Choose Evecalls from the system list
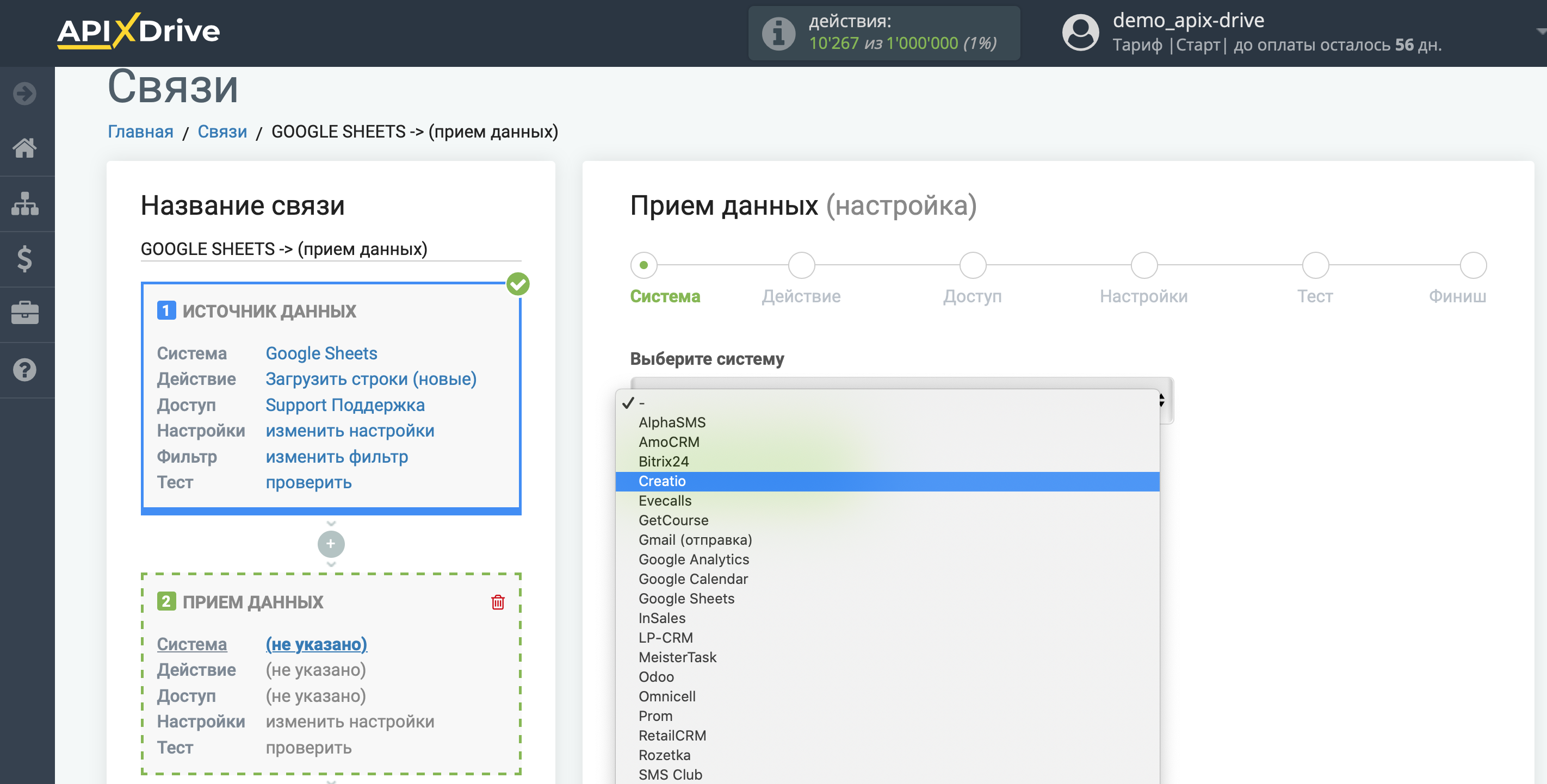Image resolution: width=1547 pixels, height=784 pixels. pyautogui.click(x=887, y=501)
